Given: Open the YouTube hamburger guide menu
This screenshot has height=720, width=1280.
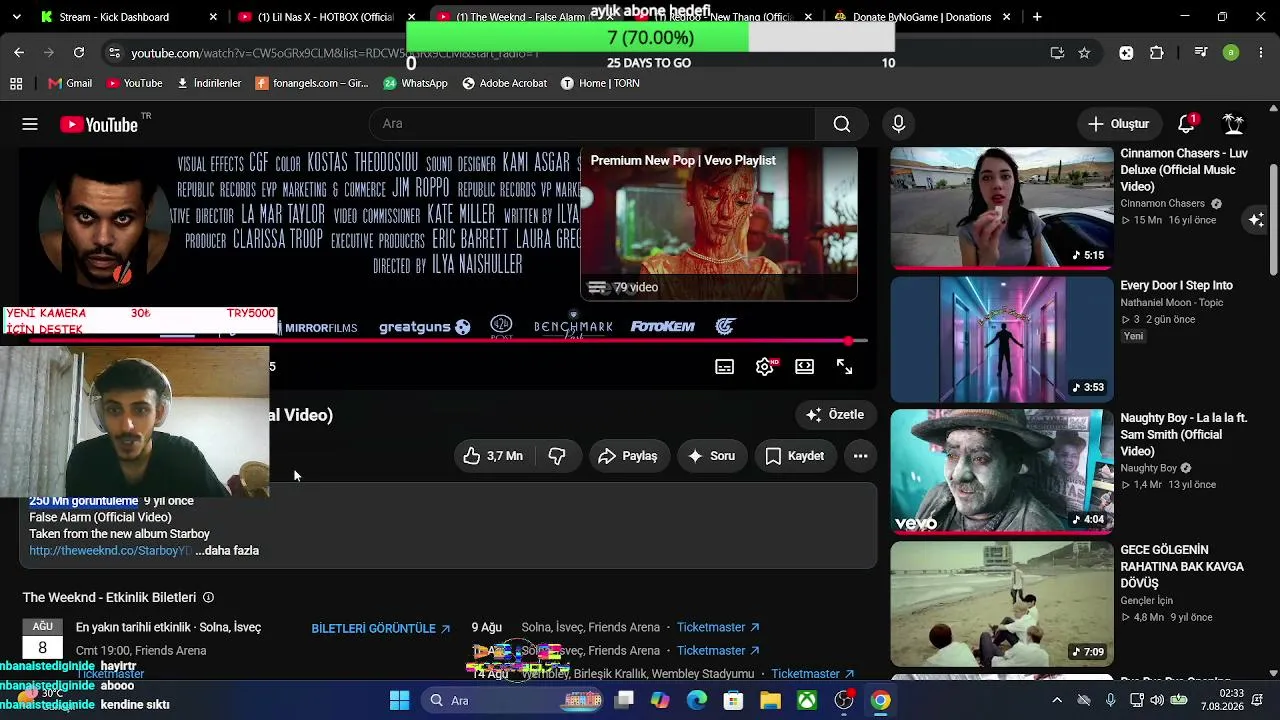Looking at the screenshot, I should coord(30,124).
